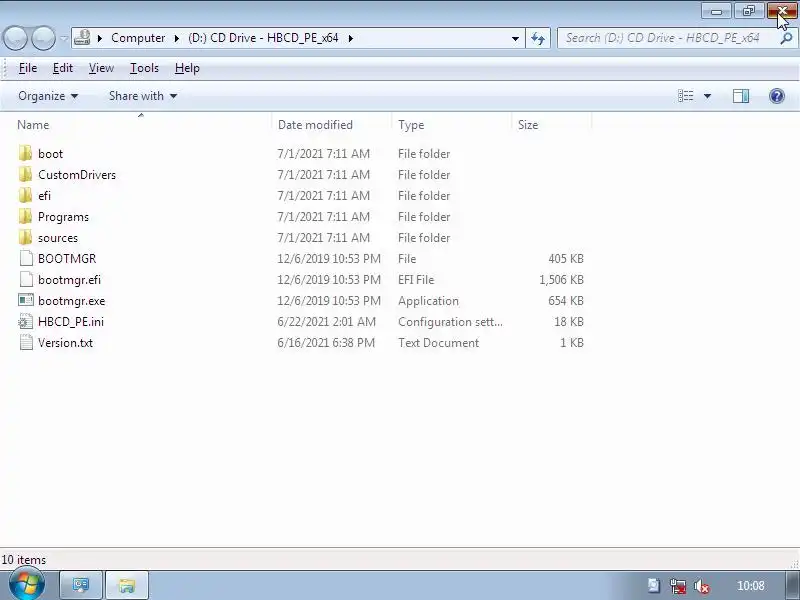Open the Edit menu

63,68
